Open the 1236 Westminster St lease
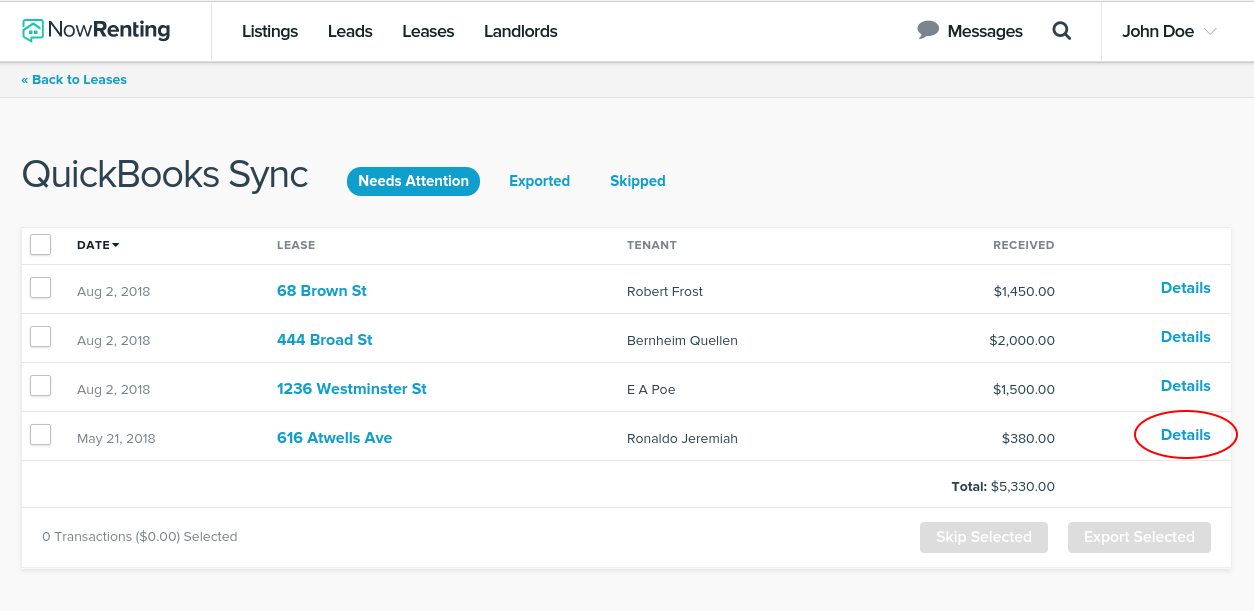This screenshot has height=611, width=1254. [352, 389]
